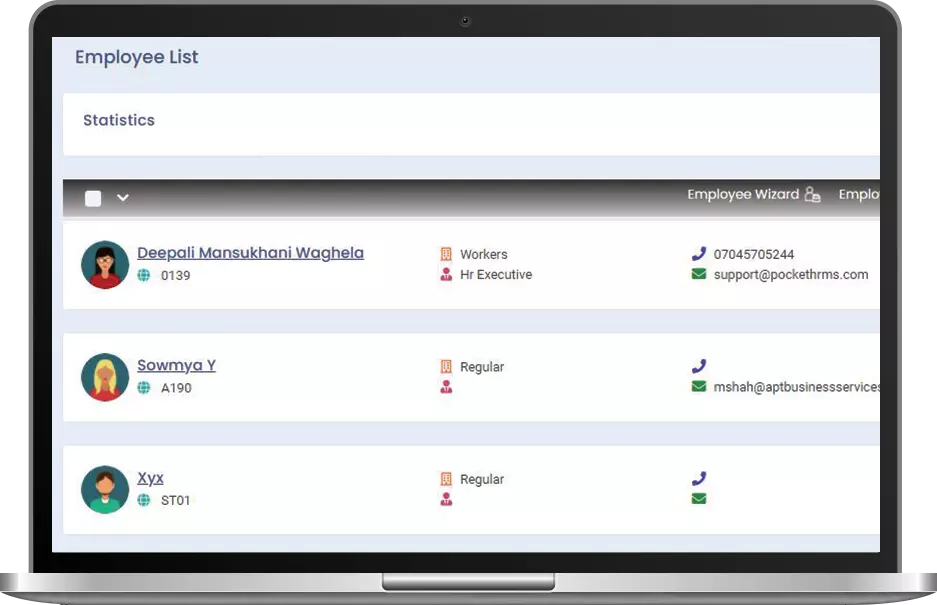The width and height of the screenshot is (937, 605).
Task: Expand the dropdown chevron beside the select-all checkbox
Action: click(x=123, y=198)
